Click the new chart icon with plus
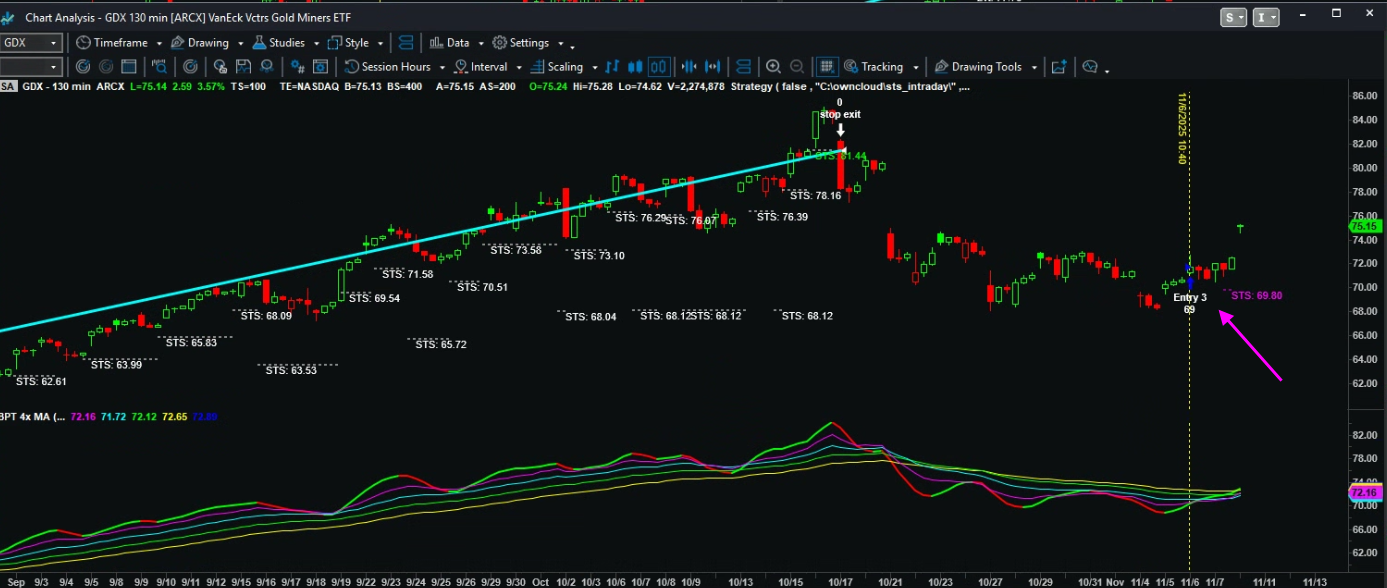 (1059, 67)
